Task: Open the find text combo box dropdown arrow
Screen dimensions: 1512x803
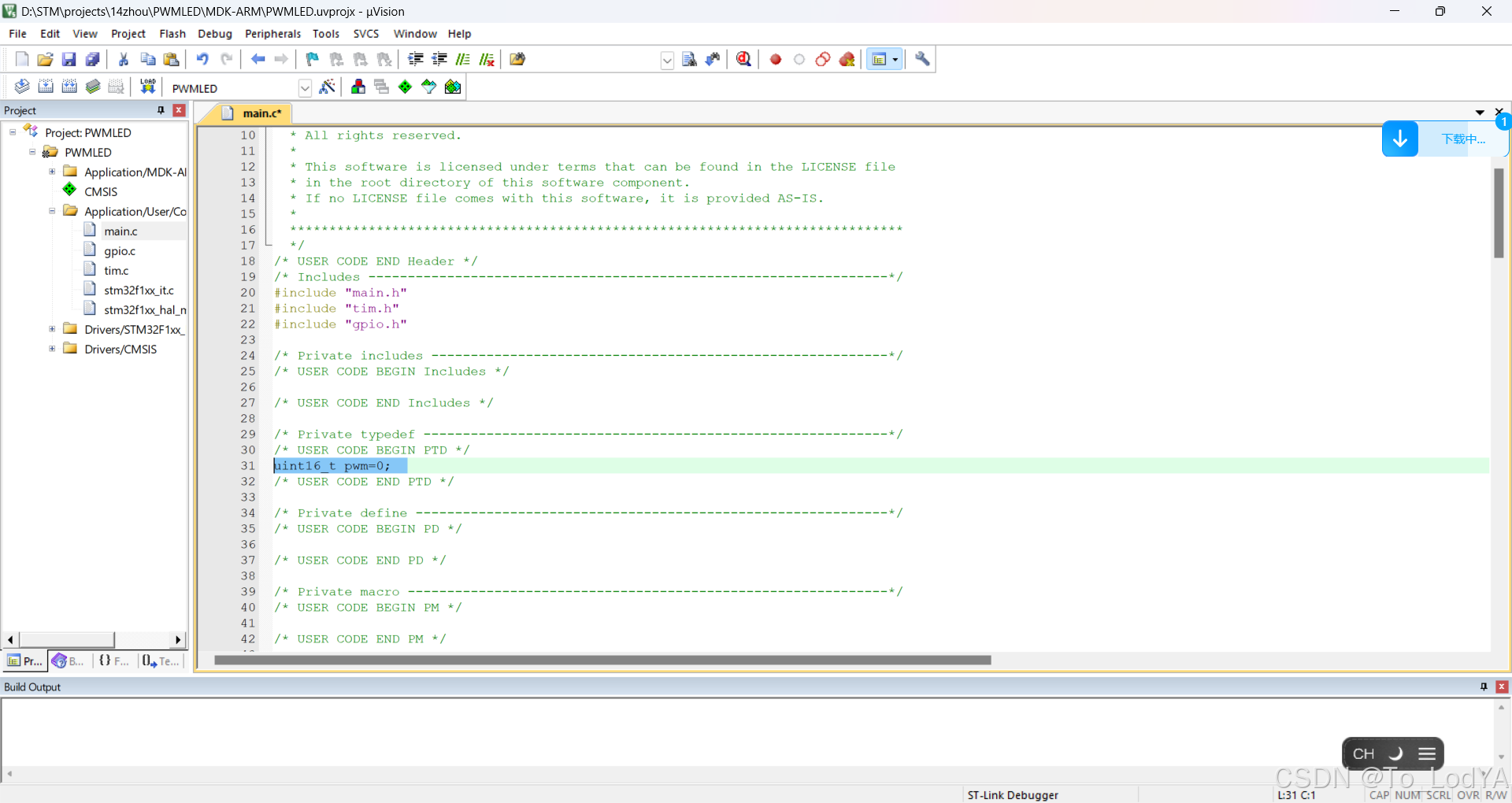Action: (x=667, y=60)
